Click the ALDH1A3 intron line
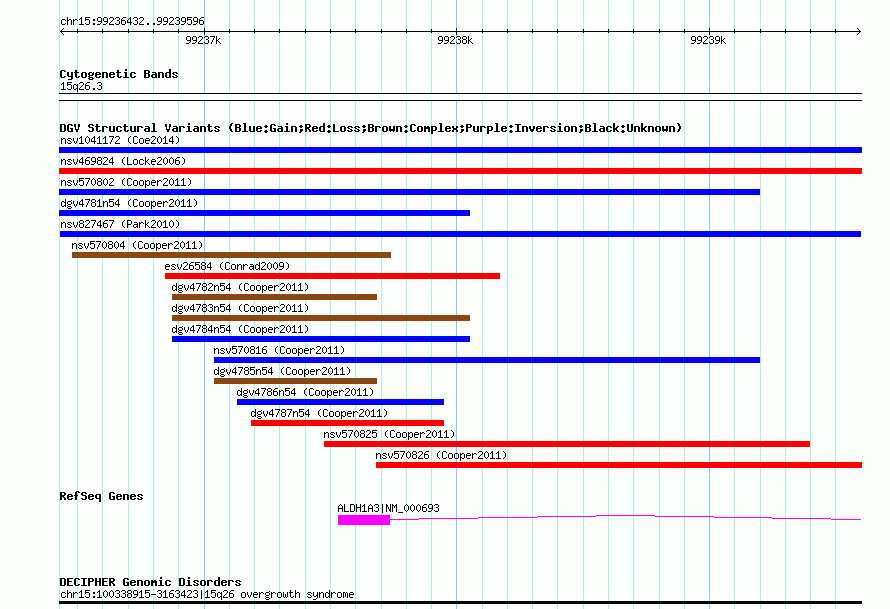Screen dimensions: 890x609 [x=625, y=517]
